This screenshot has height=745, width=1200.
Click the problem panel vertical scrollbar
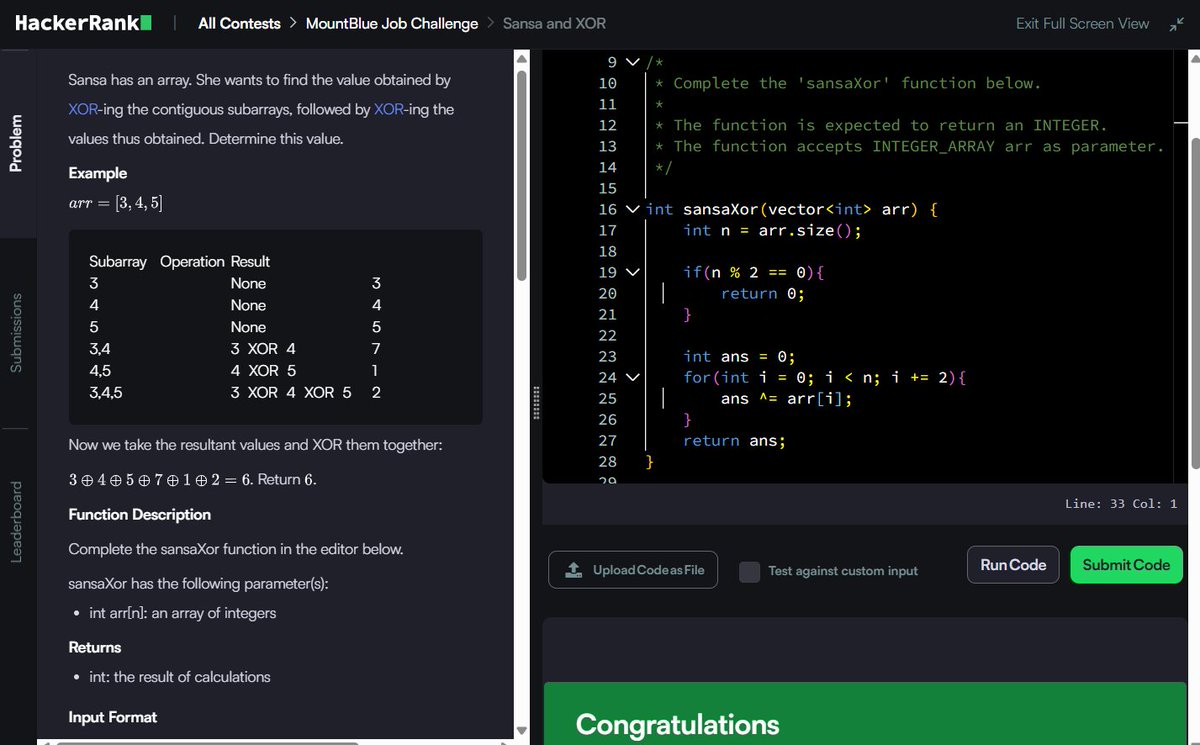coord(521,175)
